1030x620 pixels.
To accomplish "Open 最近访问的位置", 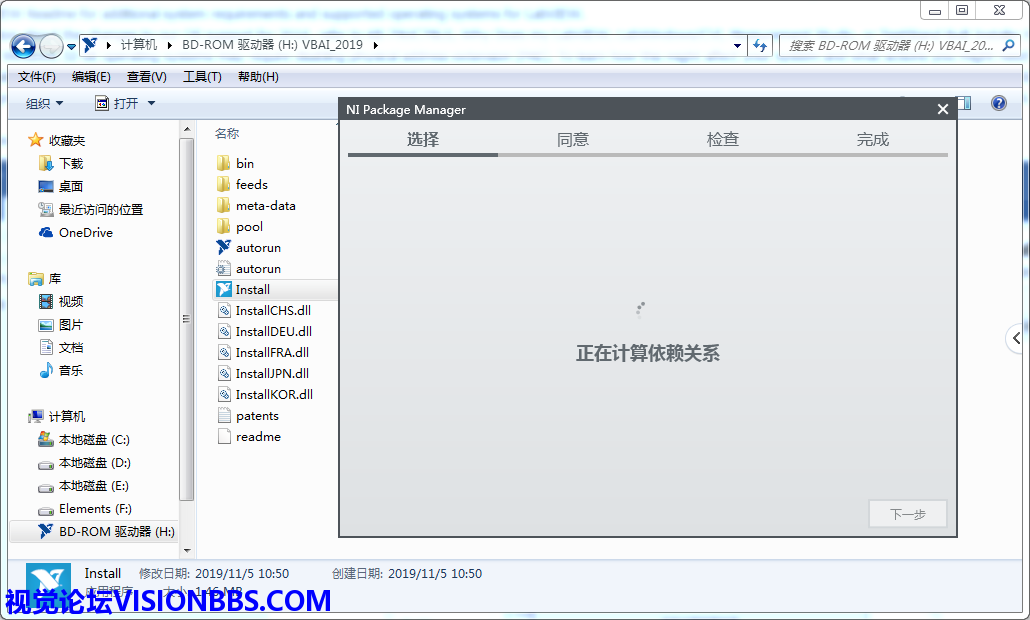I will pyautogui.click(x=91, y=210).
